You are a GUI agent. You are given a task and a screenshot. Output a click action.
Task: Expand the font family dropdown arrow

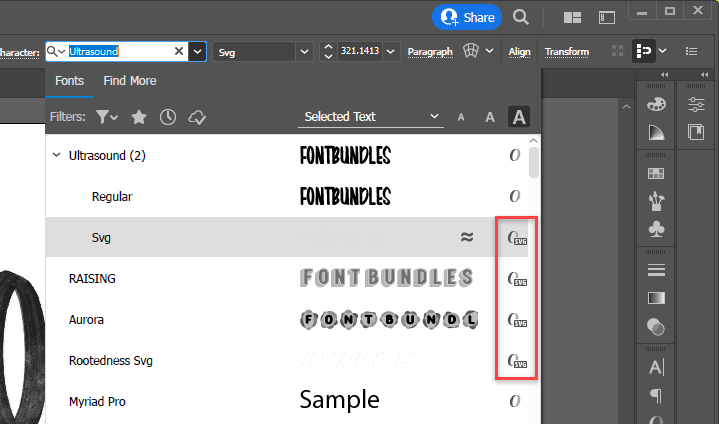pyautogui.click(x=197, y=51)
